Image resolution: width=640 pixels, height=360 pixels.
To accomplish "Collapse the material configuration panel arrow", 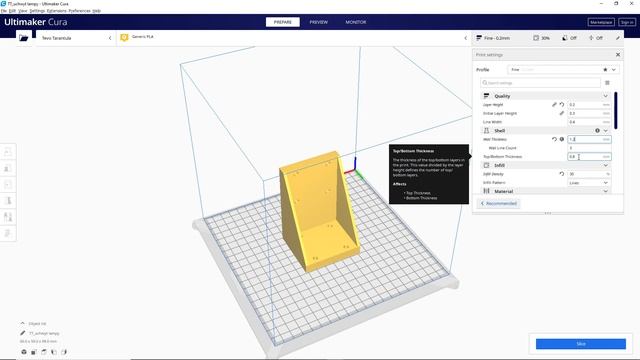I will click(x=466, y=38).
